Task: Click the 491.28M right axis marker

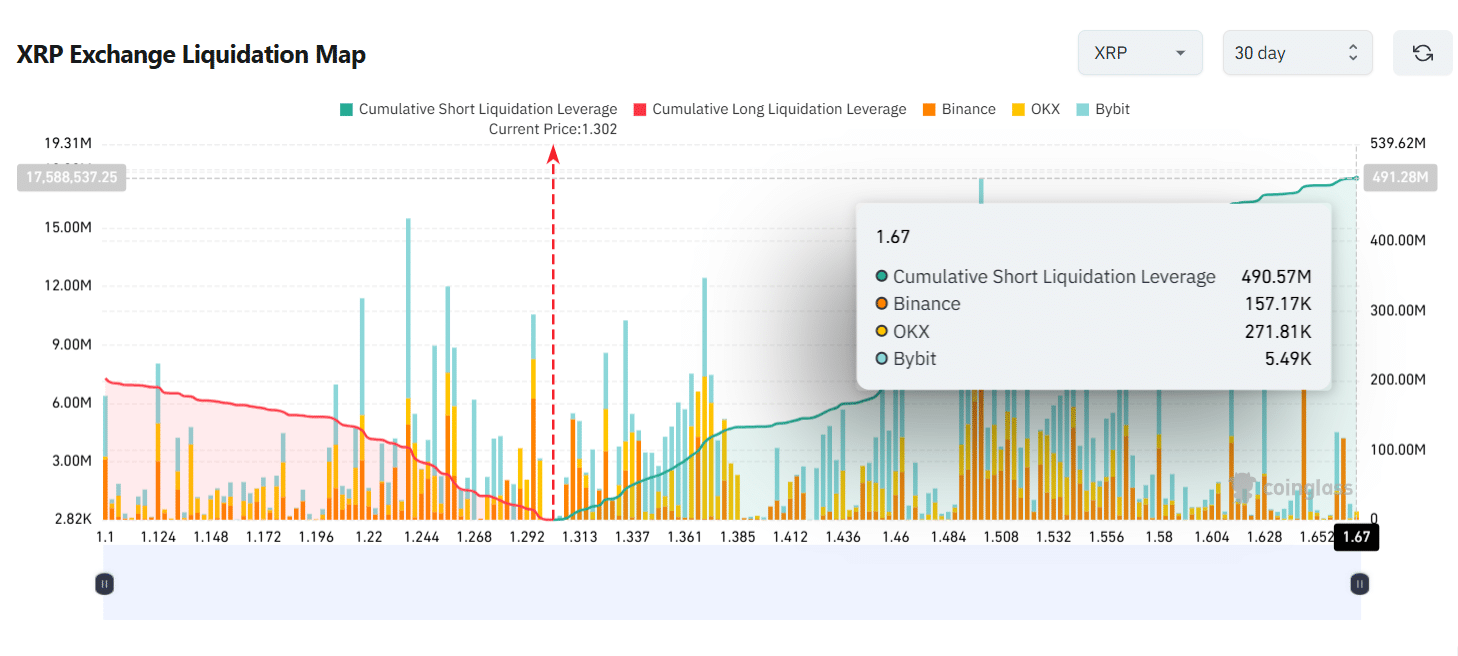Action: 1401,178
